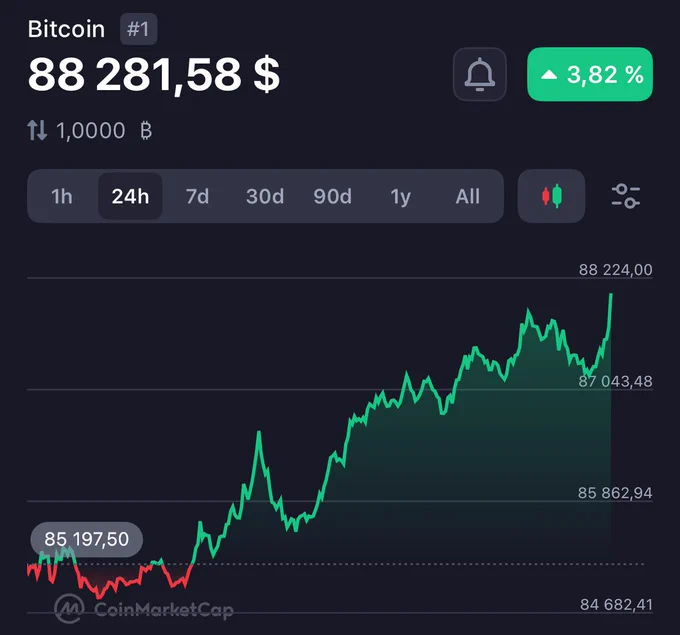680x635 pixels.
Task: Select the 1h timeframe
Action: pyautogui.click(x=62, y=196)
